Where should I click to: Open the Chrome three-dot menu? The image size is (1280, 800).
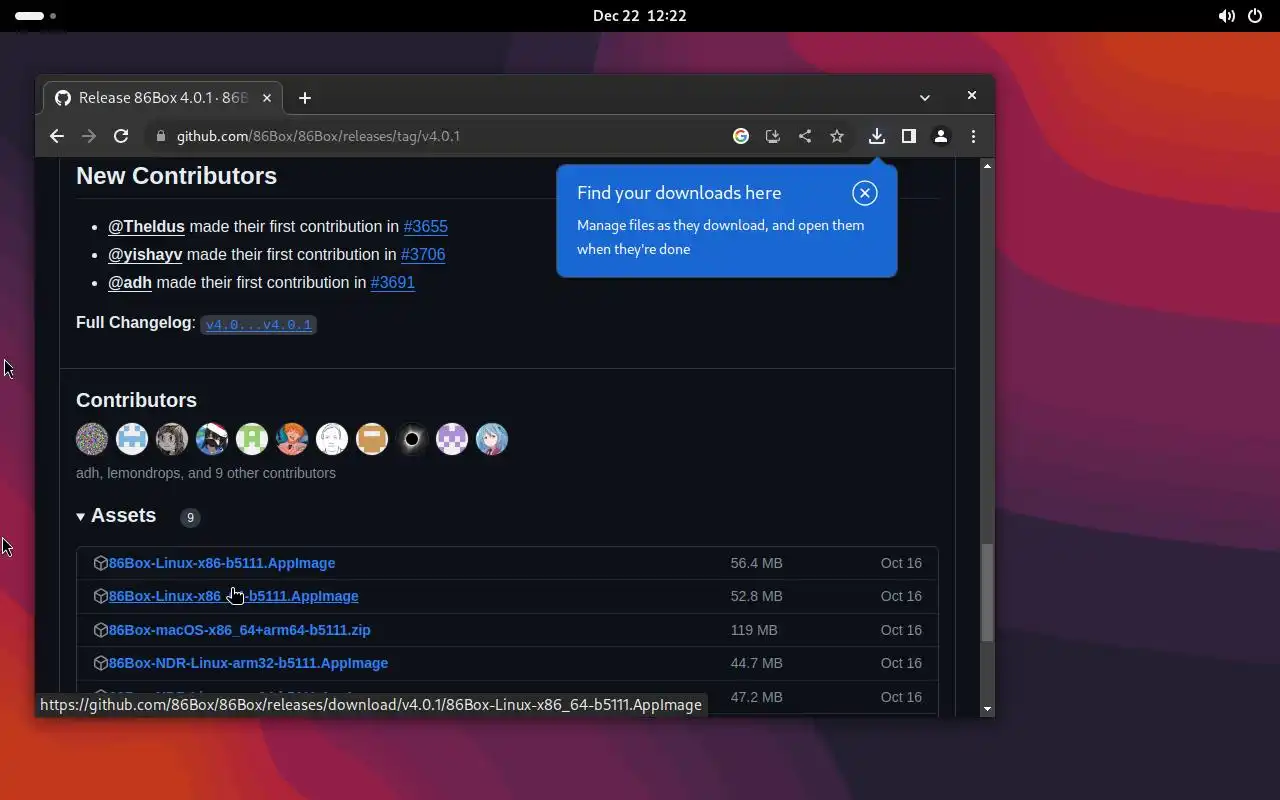[x=973, y=136]
